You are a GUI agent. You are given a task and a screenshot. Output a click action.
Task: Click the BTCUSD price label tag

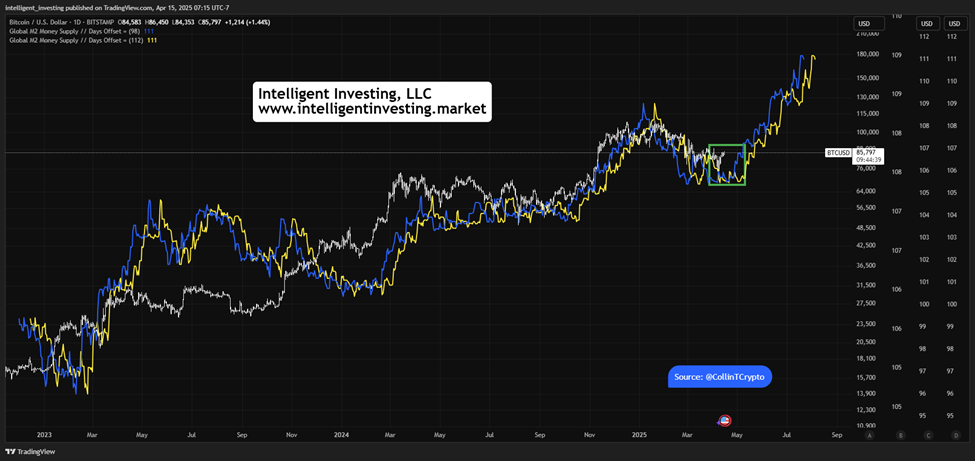[x=838, y=152]
